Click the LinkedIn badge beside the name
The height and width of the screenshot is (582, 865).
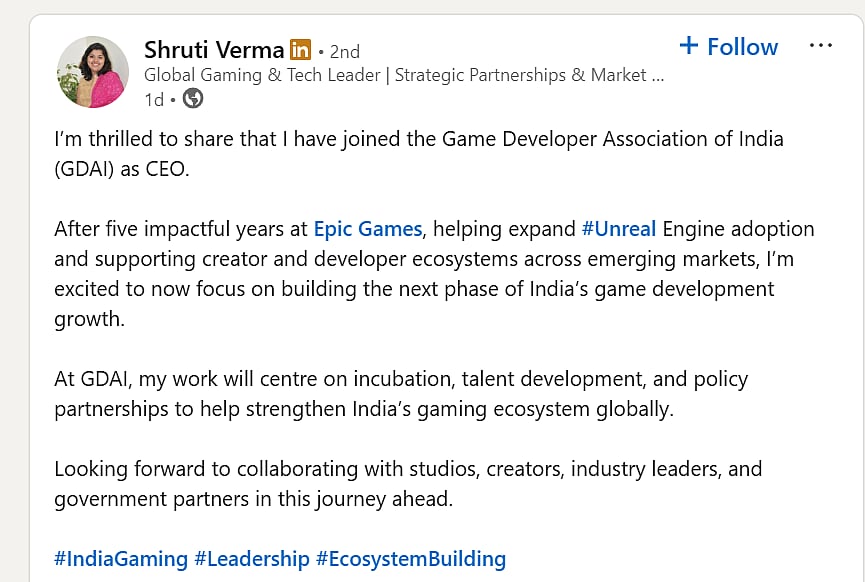[x=300, y=49]
